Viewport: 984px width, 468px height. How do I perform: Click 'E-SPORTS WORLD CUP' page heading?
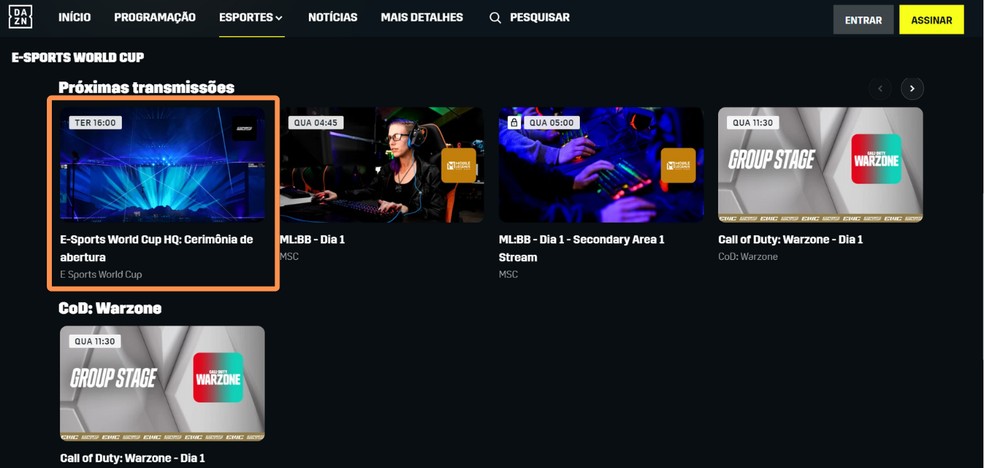click(x=78, y=58)
